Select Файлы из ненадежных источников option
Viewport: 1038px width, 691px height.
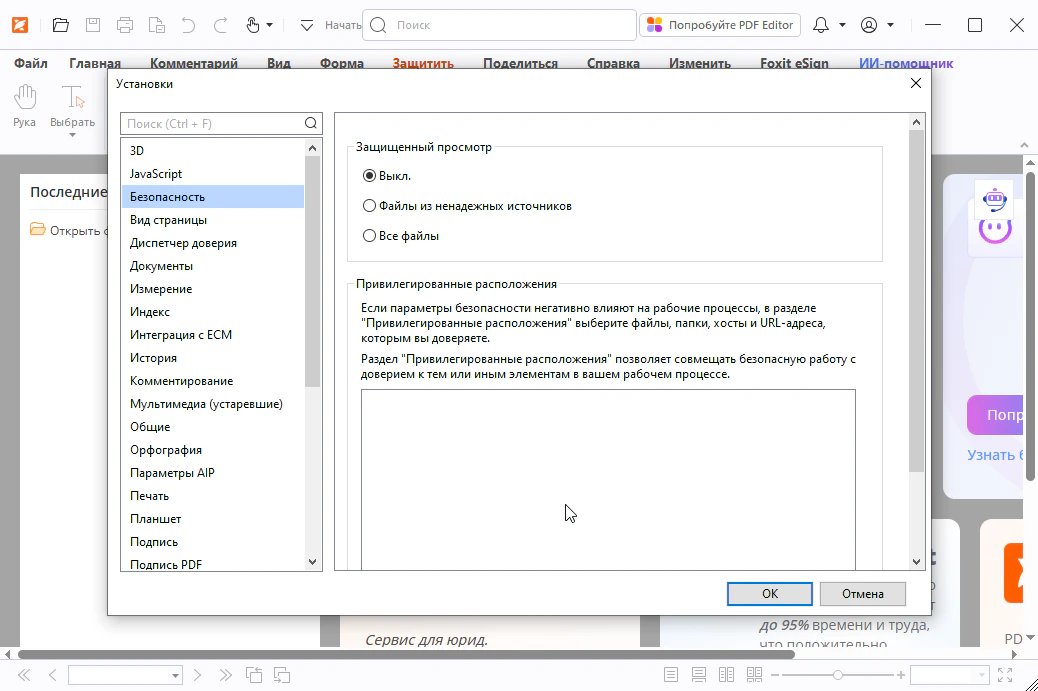(369, 206)
